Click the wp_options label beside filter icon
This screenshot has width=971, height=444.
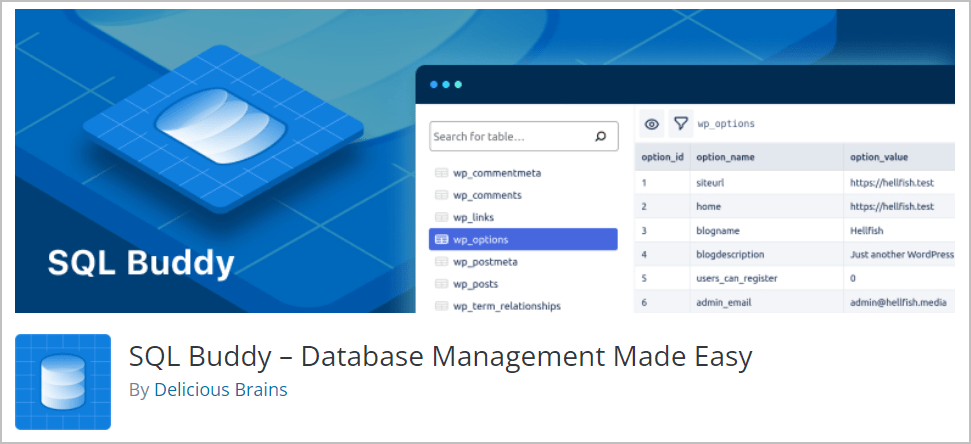pyautogui.click(x=726, y=124)
